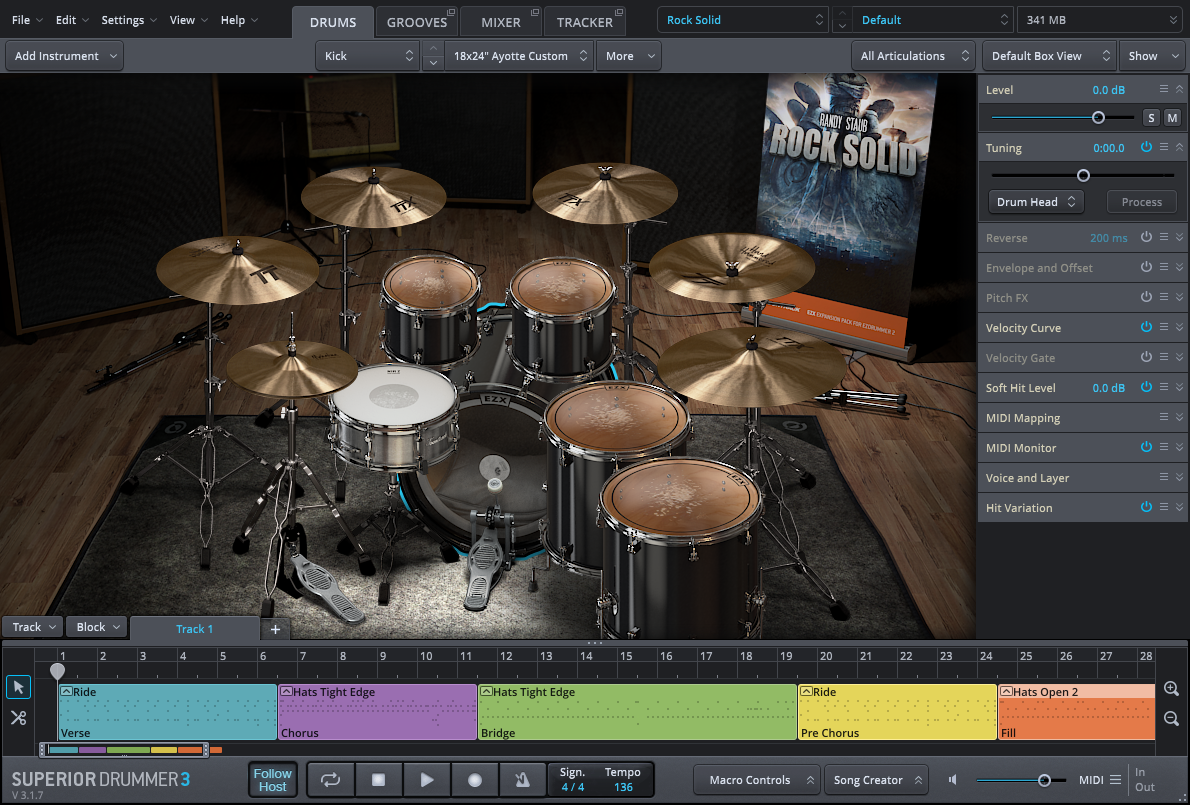
Task: Open Velocity Curve menu icon
Action: pos(1163,327)
